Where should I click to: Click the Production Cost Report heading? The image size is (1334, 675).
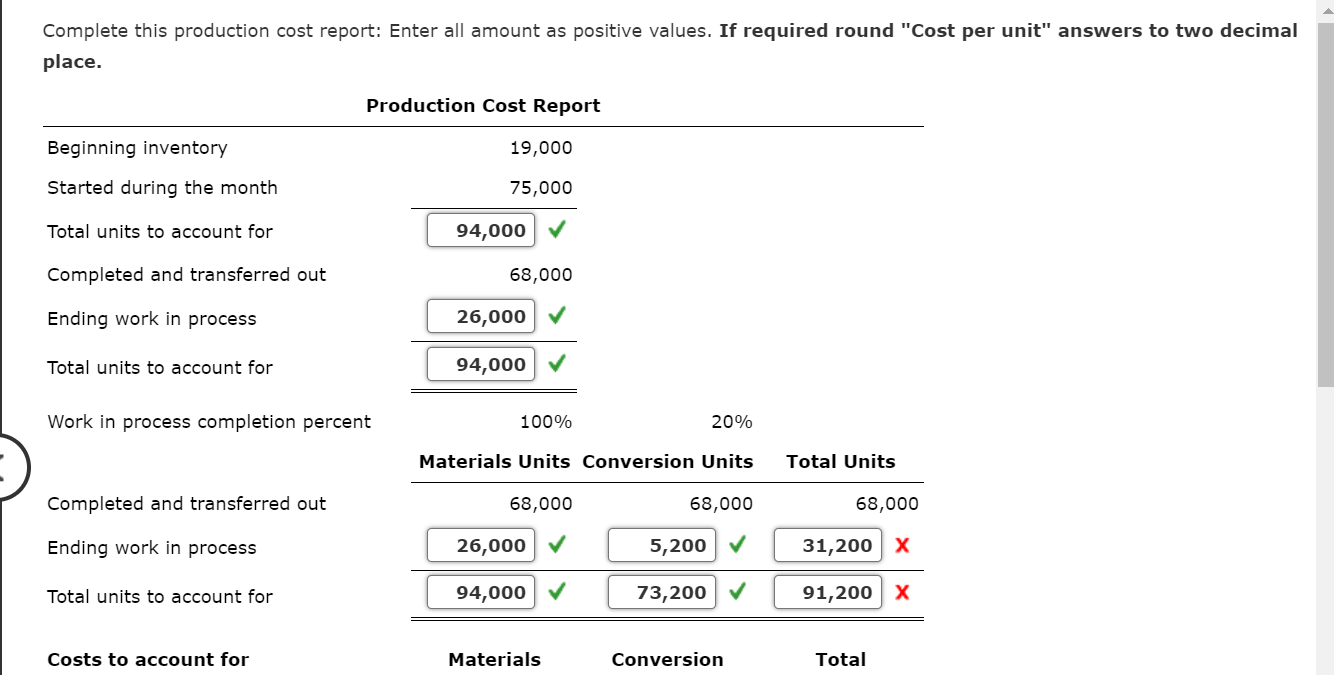(483, 105)
